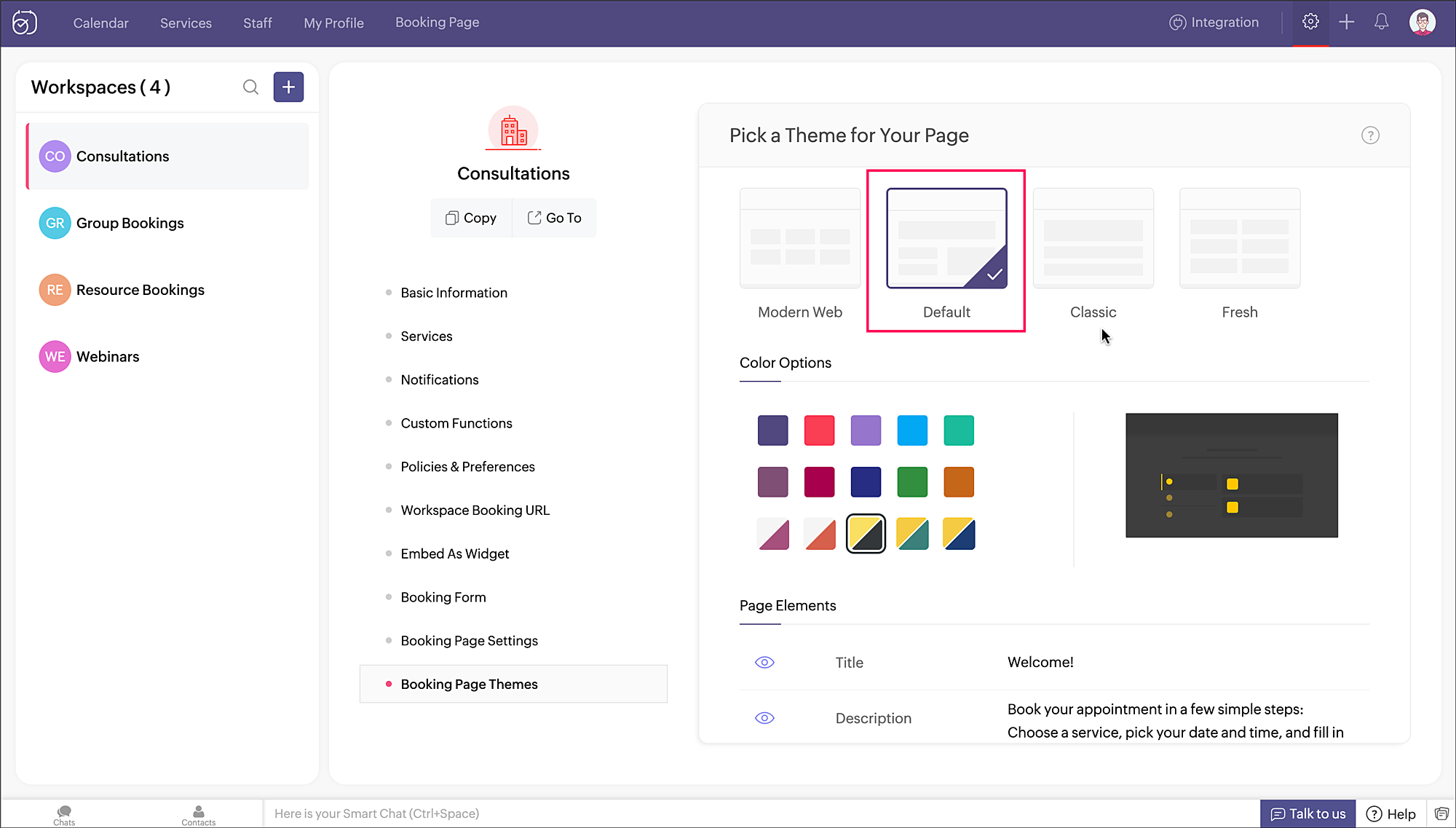Click the plus icon in top bar

click(1346, 22)
